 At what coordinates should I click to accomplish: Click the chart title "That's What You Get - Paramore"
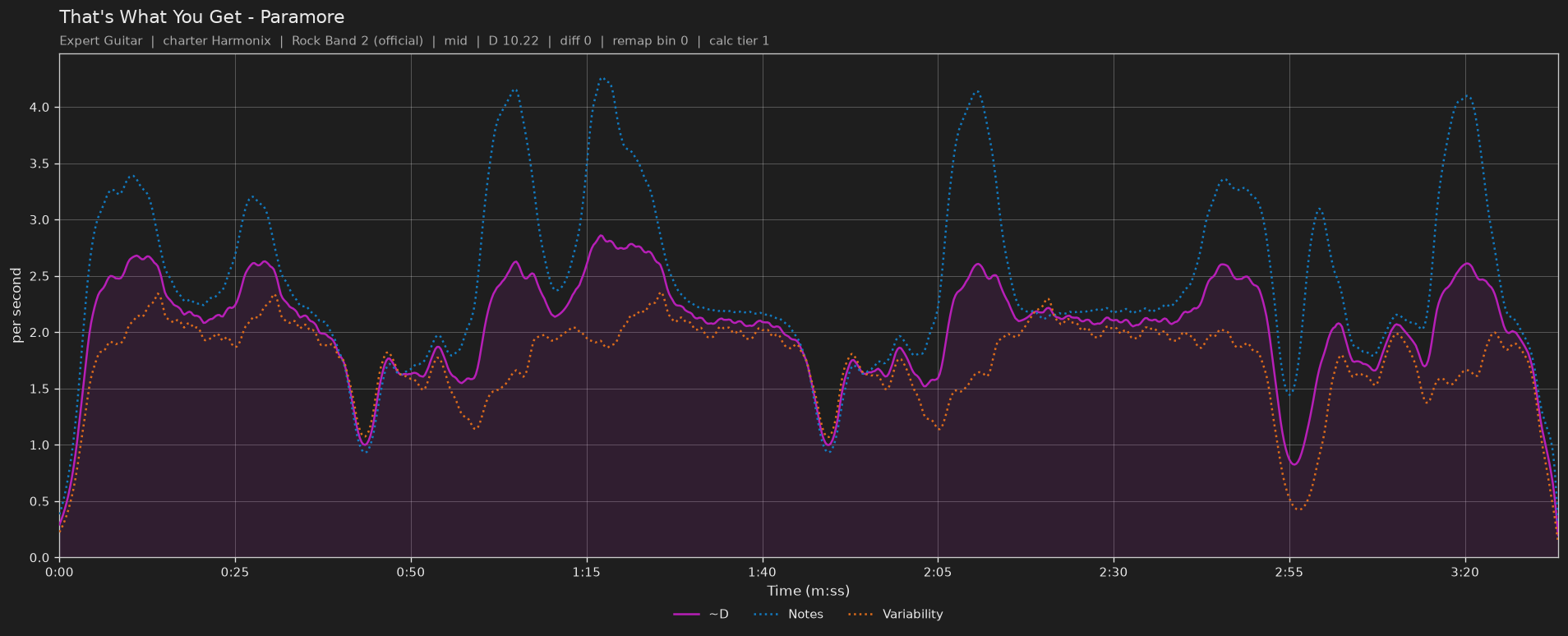pyautogui.click(x=202, y=17)
